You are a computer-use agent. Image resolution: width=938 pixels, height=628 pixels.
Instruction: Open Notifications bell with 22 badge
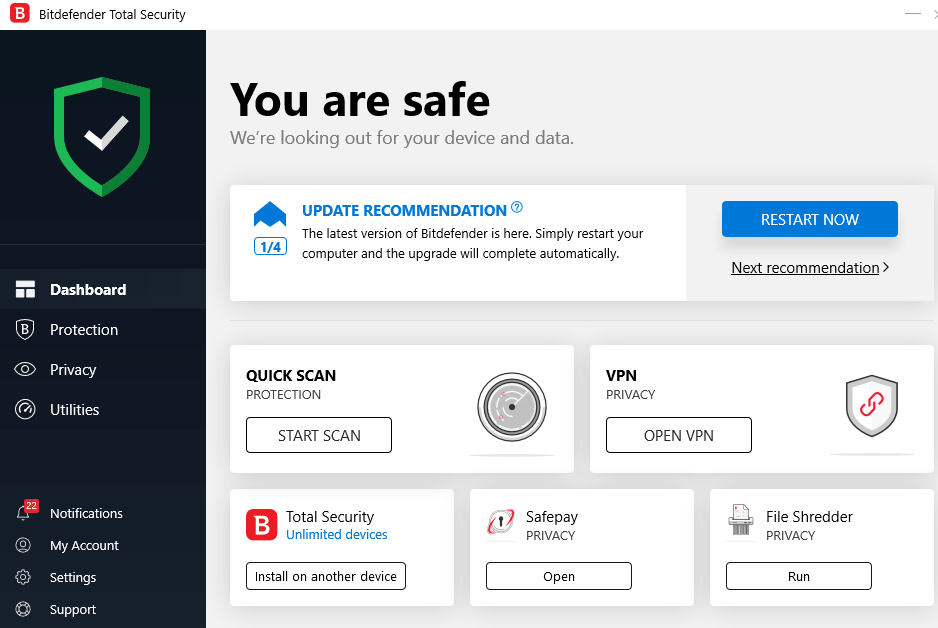(x=24, y=513)
